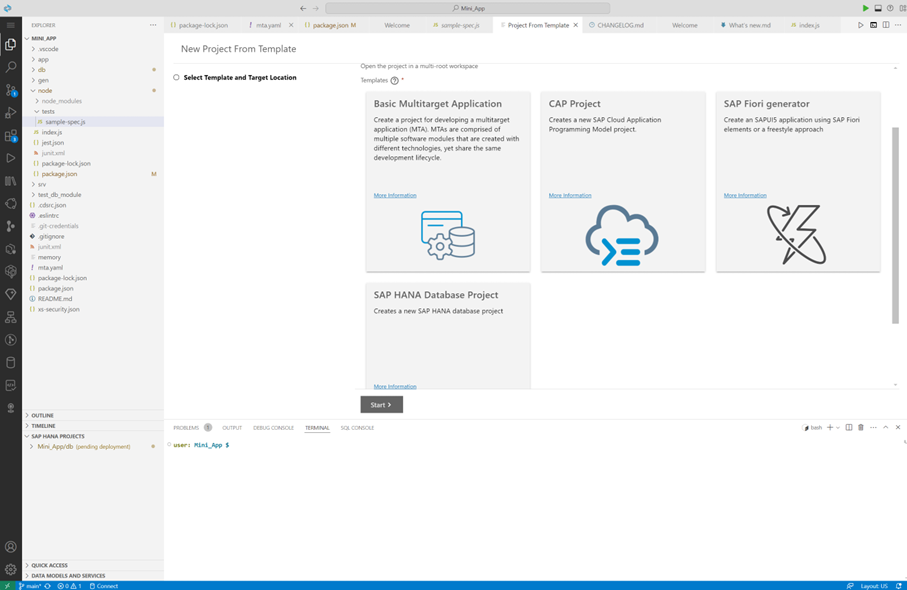The image size is (907, 590).
Task: Switch to the mta.yaml tab
Action: [x=268, y=25]
